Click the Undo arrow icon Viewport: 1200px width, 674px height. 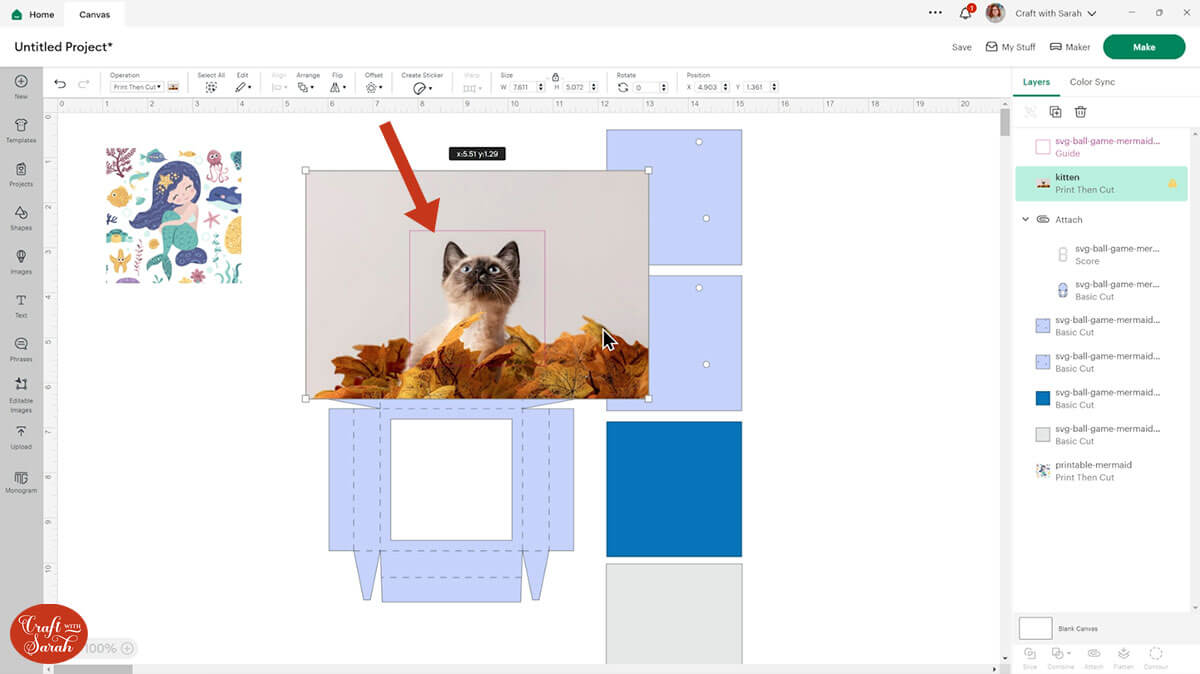60,86
